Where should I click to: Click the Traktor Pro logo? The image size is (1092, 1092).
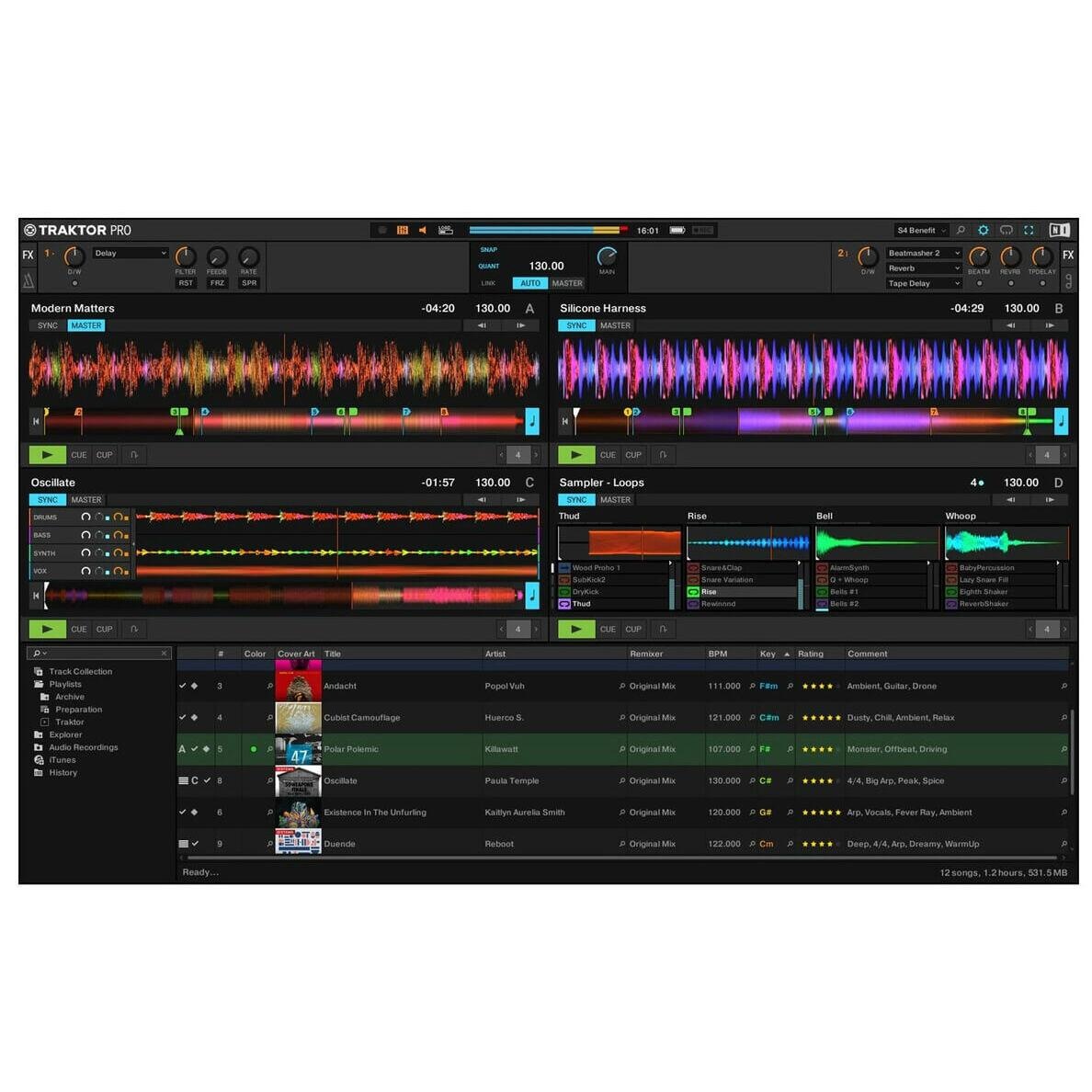tap(77, 230)
